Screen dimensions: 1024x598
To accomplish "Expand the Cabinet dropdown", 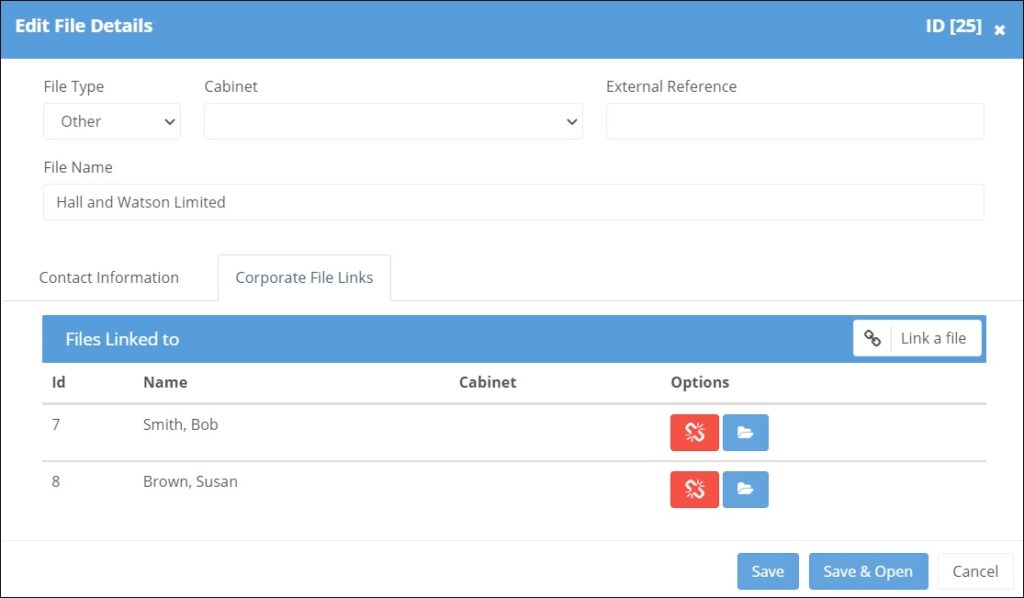I will point(393,121).
